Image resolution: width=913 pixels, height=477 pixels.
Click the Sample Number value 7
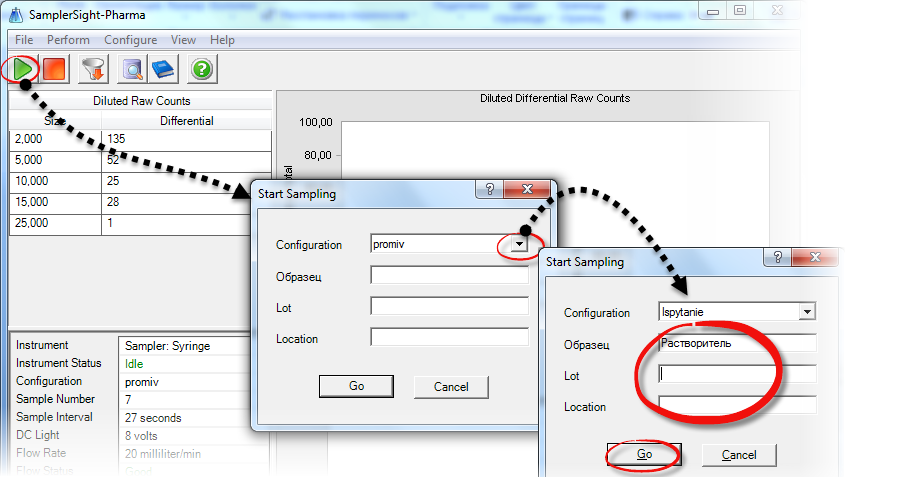(128, 400)
